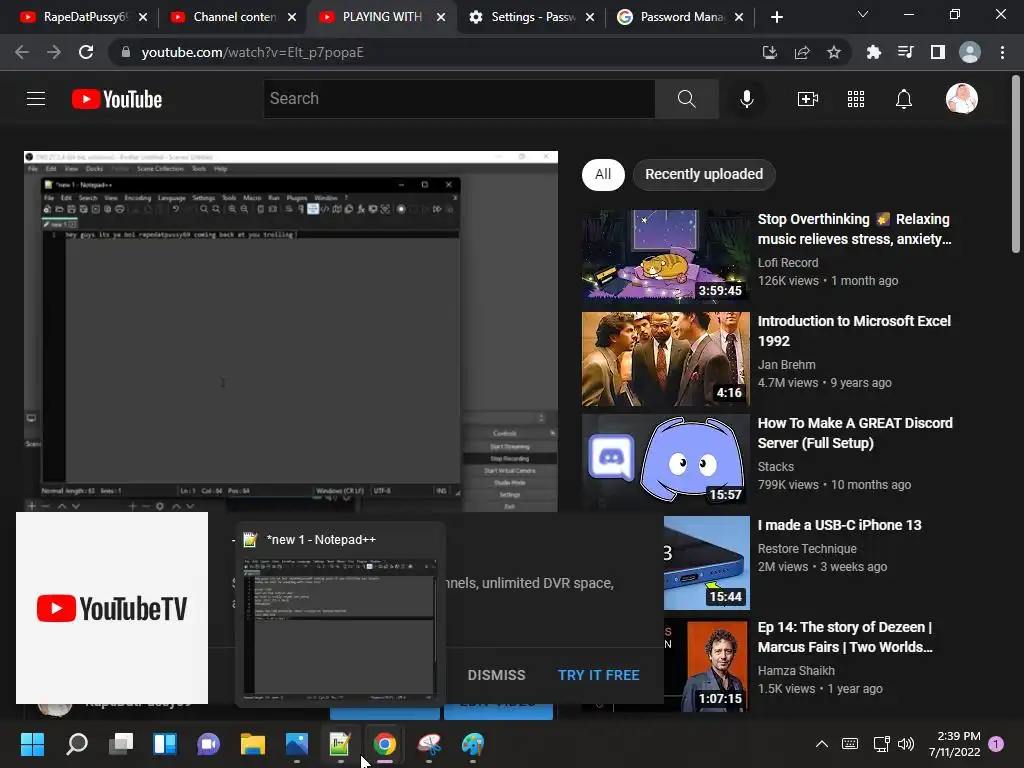
Task: Click the install app icon in address bar
Action: (770, 52)
